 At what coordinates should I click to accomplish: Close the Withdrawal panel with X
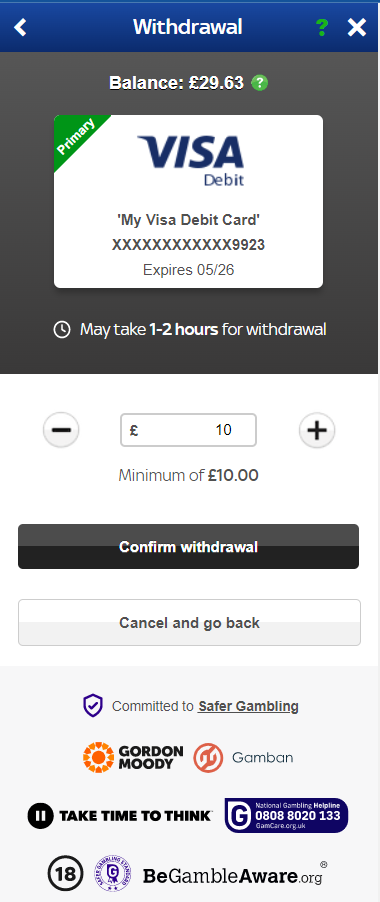pyautogui.click(x=356, y=27)
